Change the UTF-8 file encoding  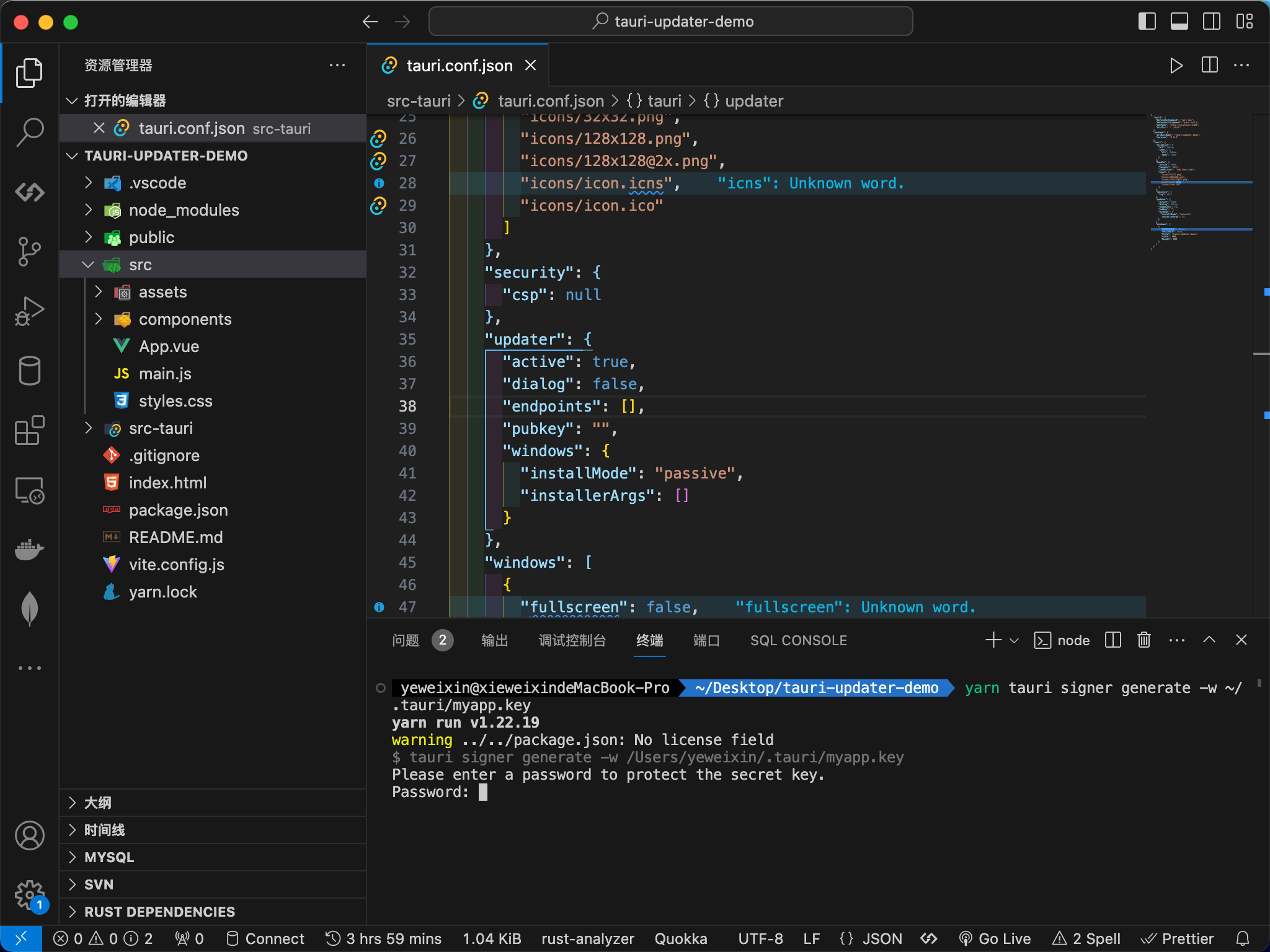point(760,938)
